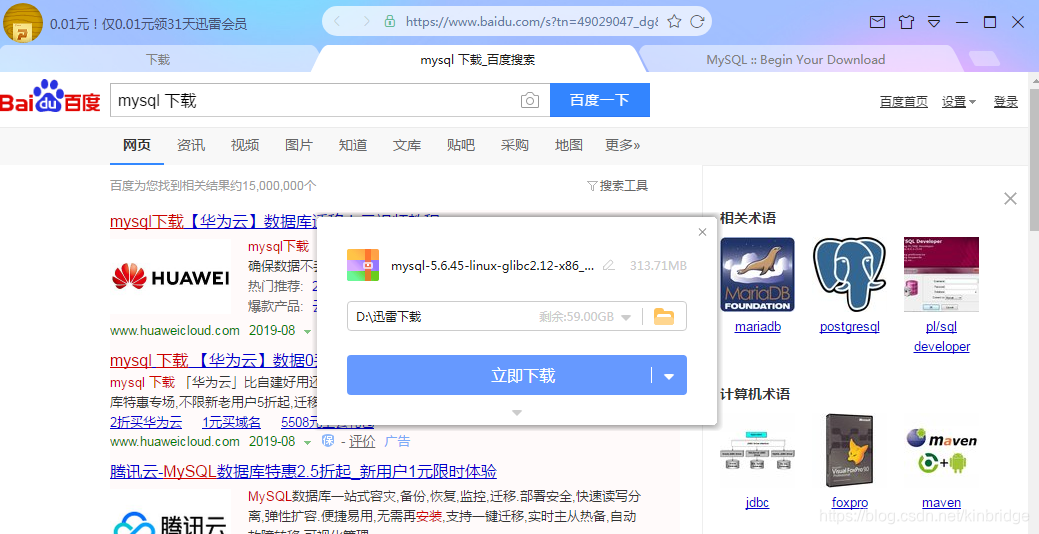
Task: Expand 搜索工具 filter
Action: tap(618, 186)
